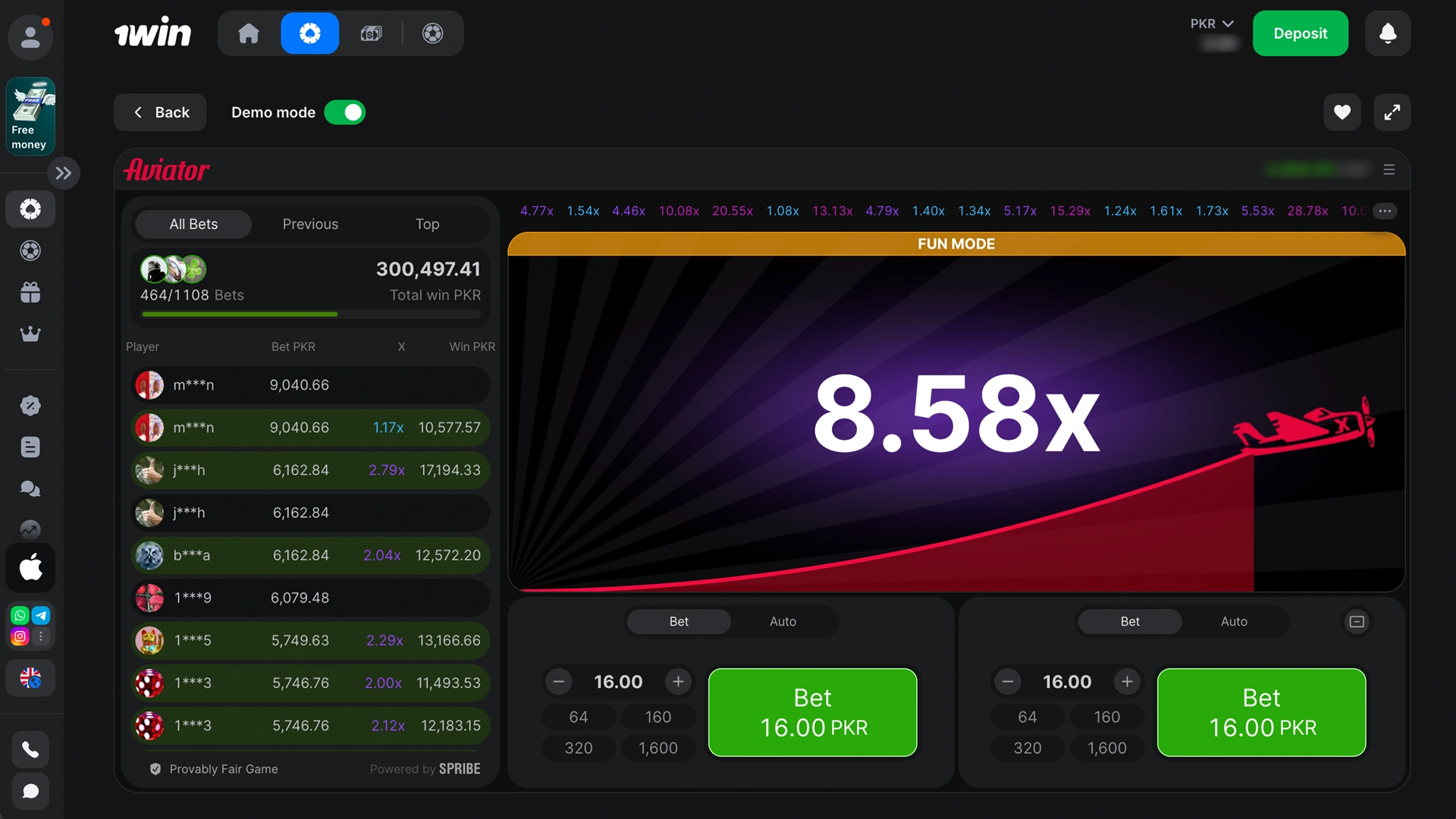
Task: Select Auto mode in the left bet panel
Action: point(783,621)
